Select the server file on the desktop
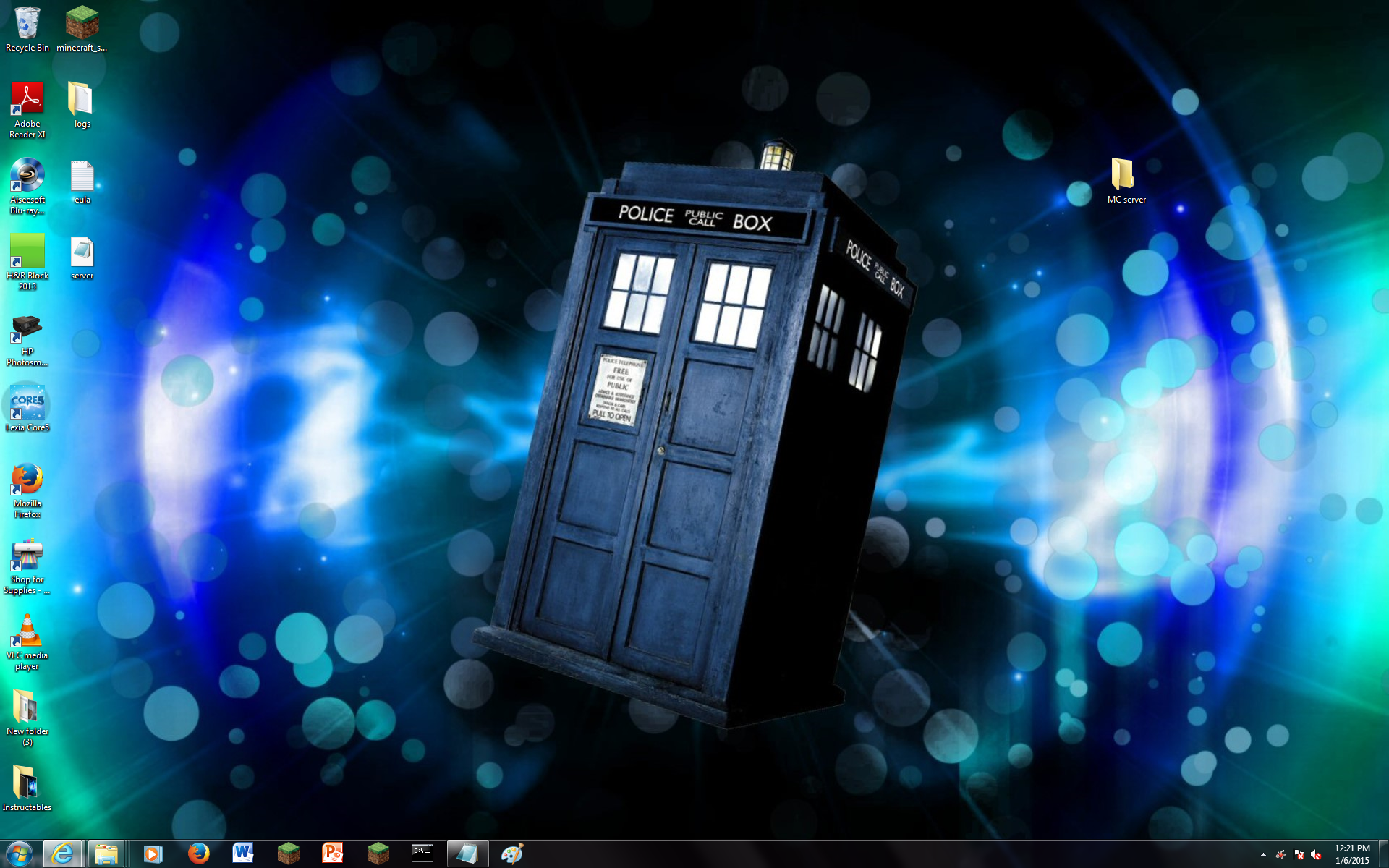Image resolution: width=1389 pixels, height=868 pixels. point(82,257)
